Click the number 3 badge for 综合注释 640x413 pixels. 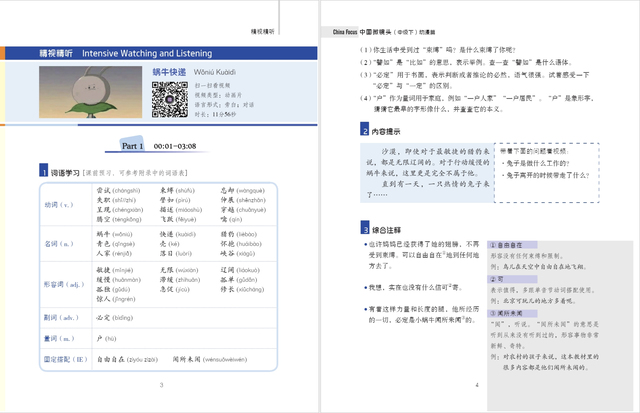[x=364, y=228]
